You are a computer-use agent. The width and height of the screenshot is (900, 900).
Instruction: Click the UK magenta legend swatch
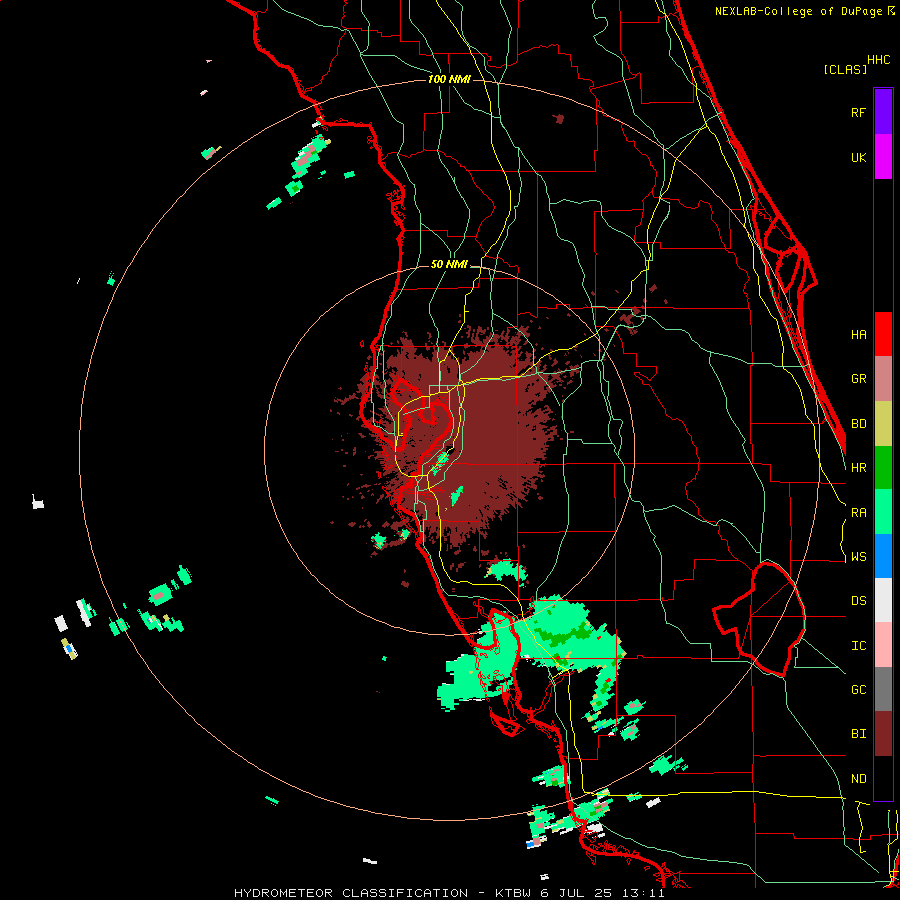coord(883,157)
